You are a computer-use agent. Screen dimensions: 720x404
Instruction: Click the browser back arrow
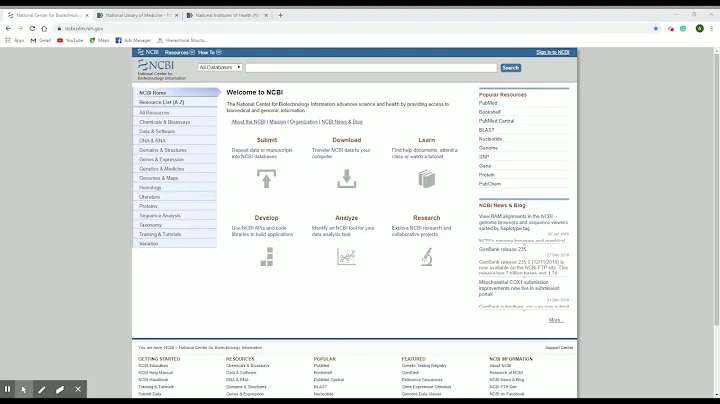point(8,28)
